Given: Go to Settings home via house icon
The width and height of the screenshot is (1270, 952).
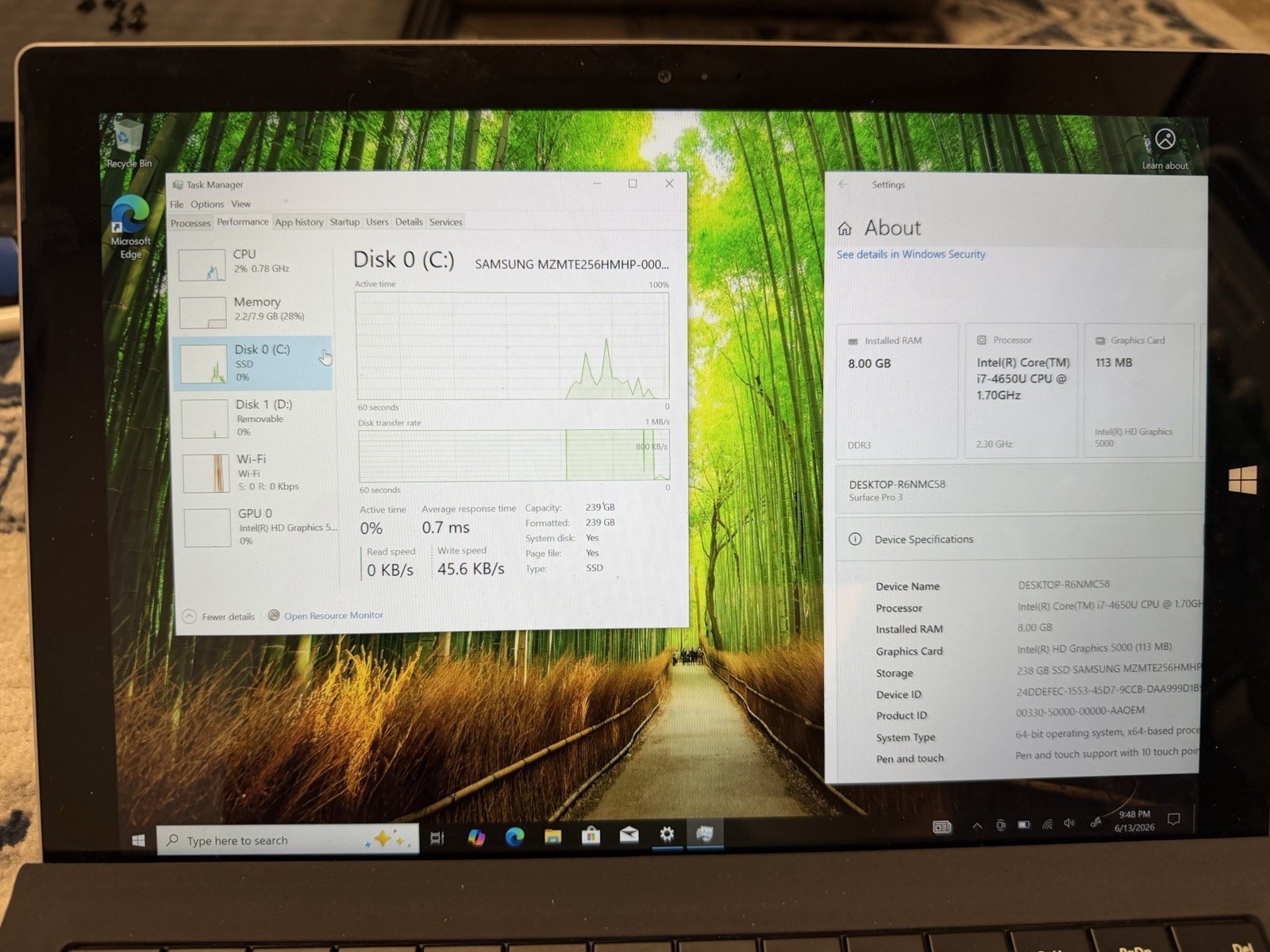Looking at the screenshot, I should (845, 229).
